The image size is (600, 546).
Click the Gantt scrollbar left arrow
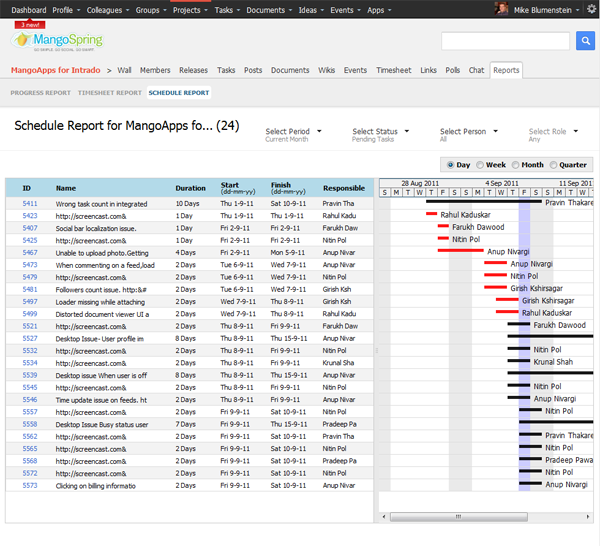point(384,517)
